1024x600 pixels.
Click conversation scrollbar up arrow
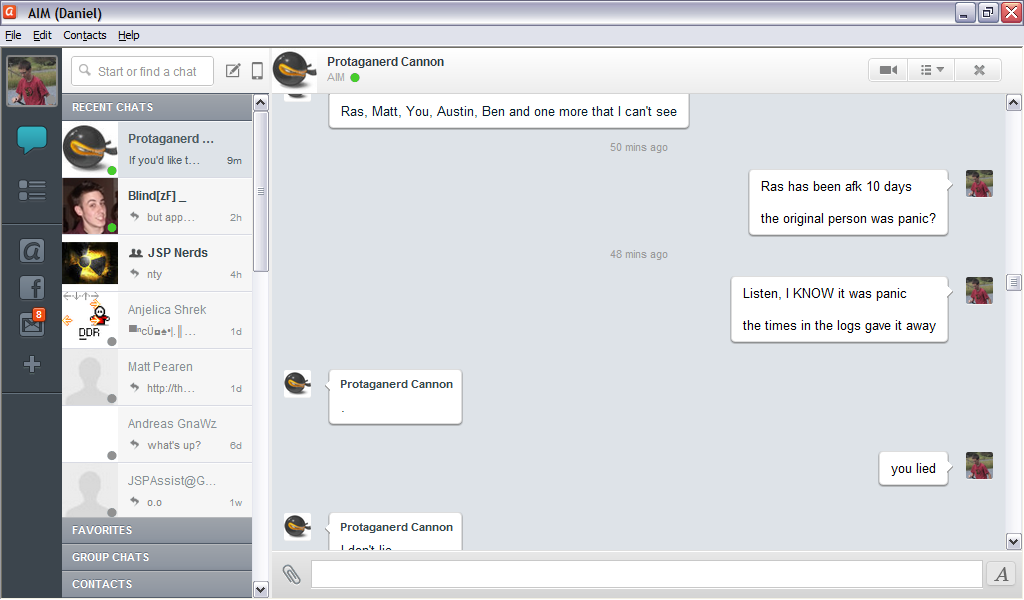click(1014, 103)
